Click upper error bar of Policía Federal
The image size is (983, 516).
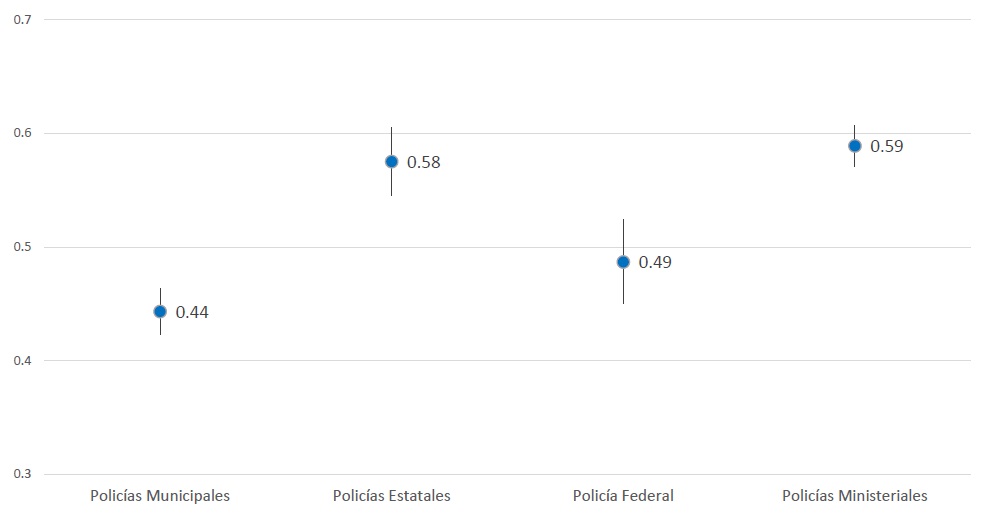pos(623,235)
